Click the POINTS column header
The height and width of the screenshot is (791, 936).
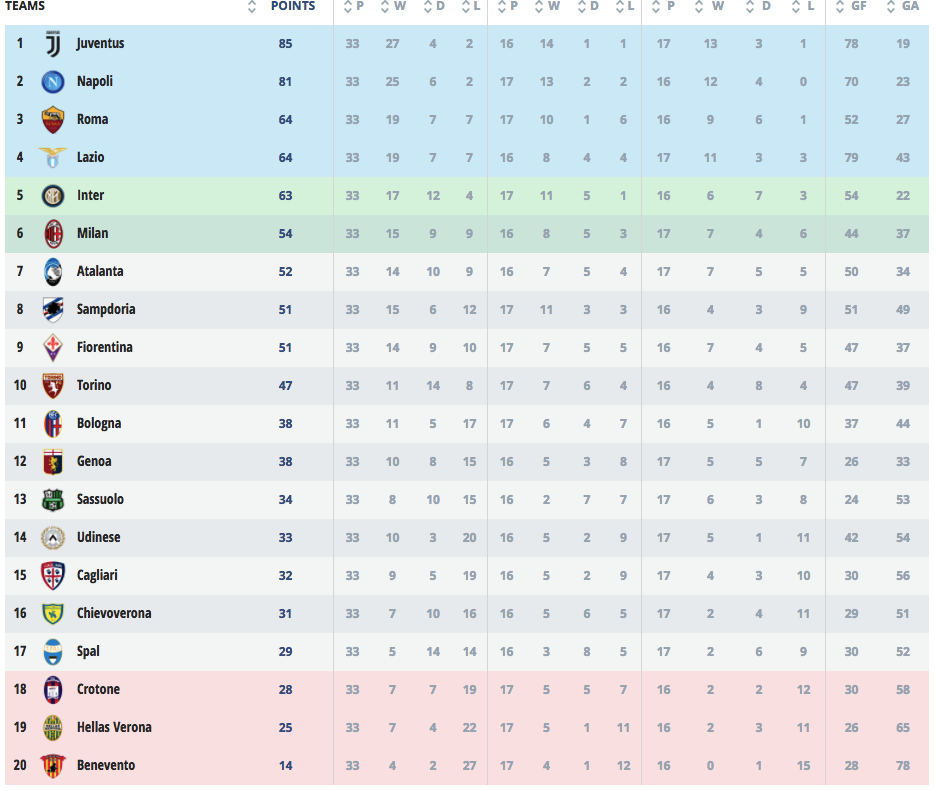292,6
